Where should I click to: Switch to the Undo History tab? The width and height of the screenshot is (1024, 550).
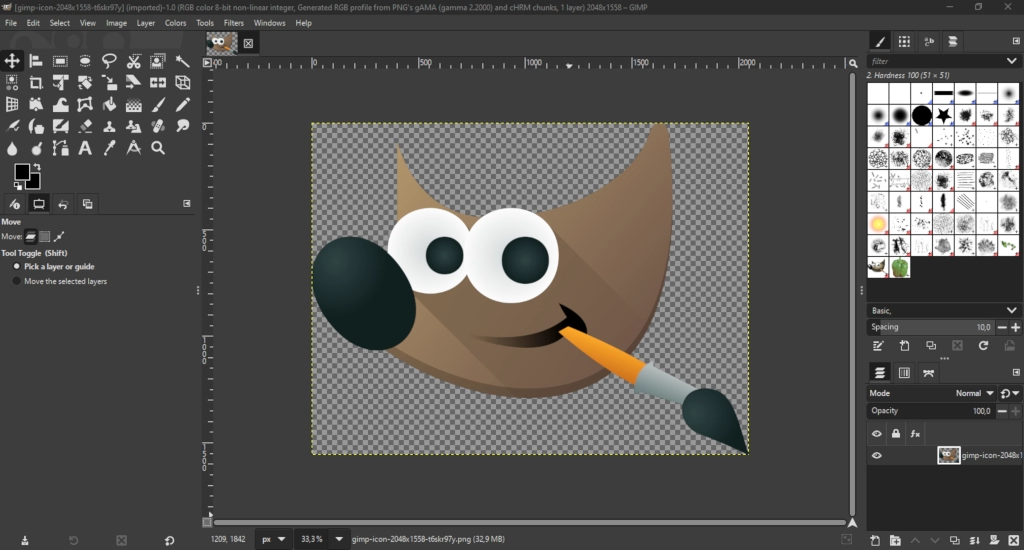(63, 204)
